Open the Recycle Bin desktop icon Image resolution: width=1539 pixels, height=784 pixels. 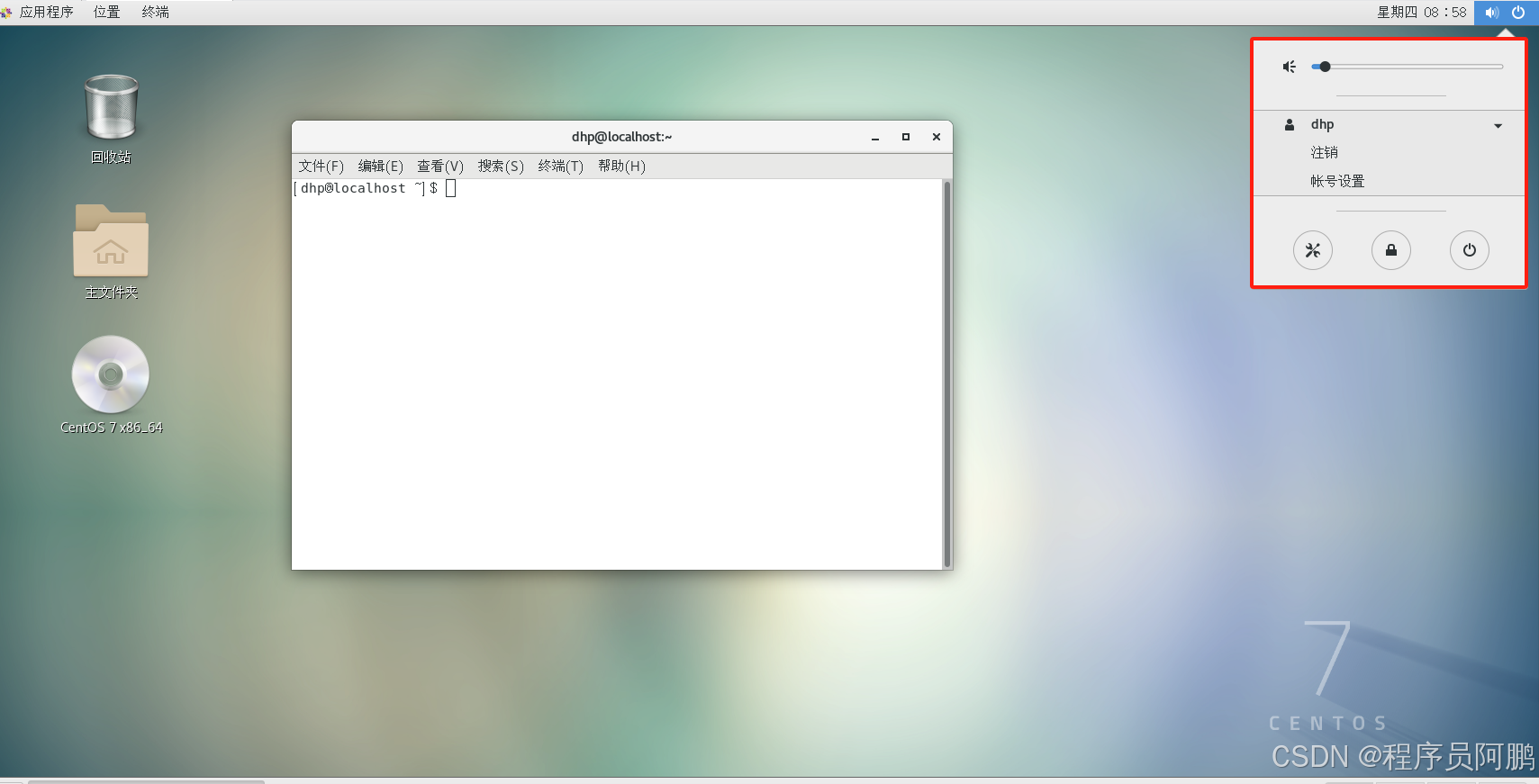111,108
